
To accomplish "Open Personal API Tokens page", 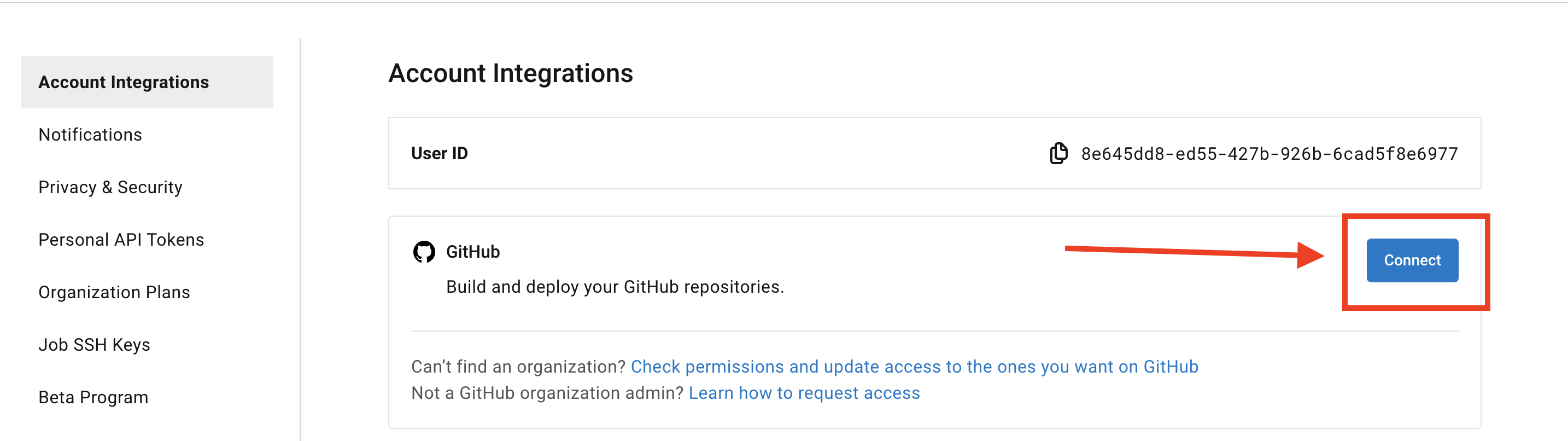I will [x=121, y=240].
